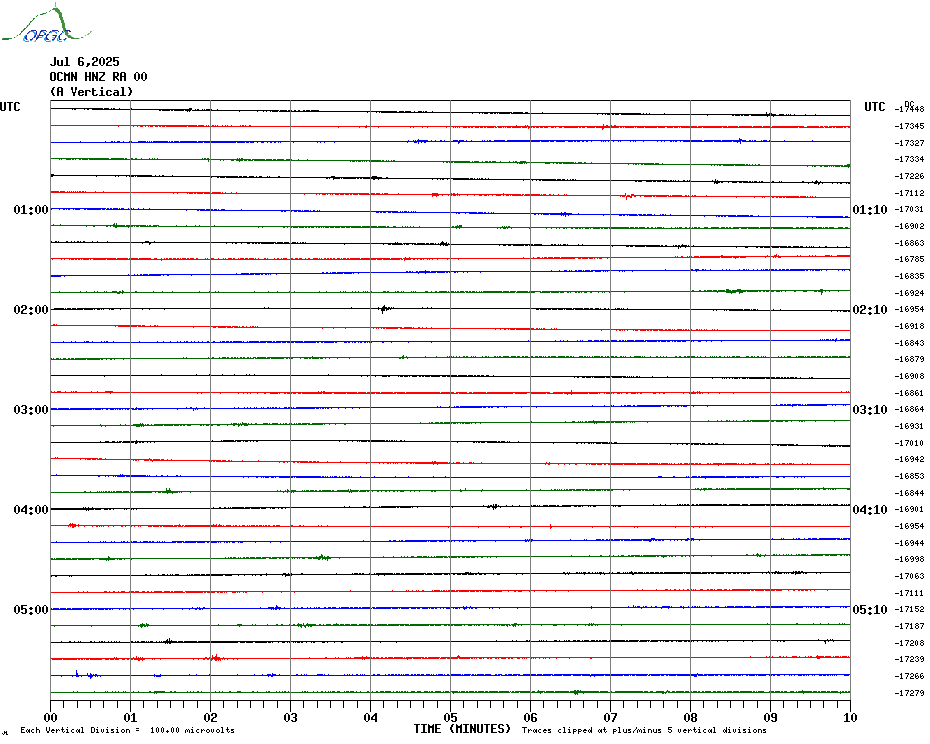Click the x-axis tick label 06
Viewport: 930px width, 744px height.
tap(531, 718)
